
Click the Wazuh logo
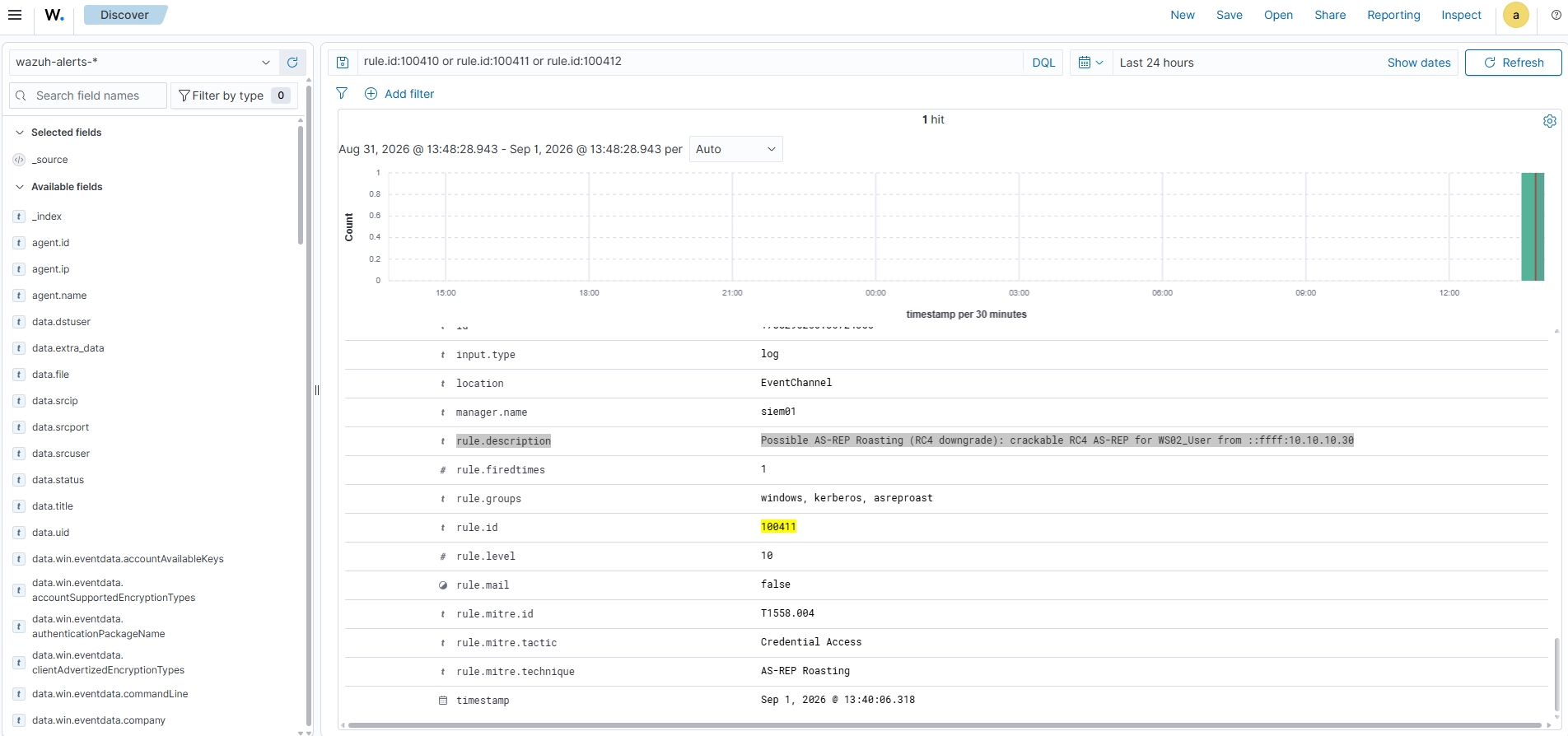tap(54, 15)
